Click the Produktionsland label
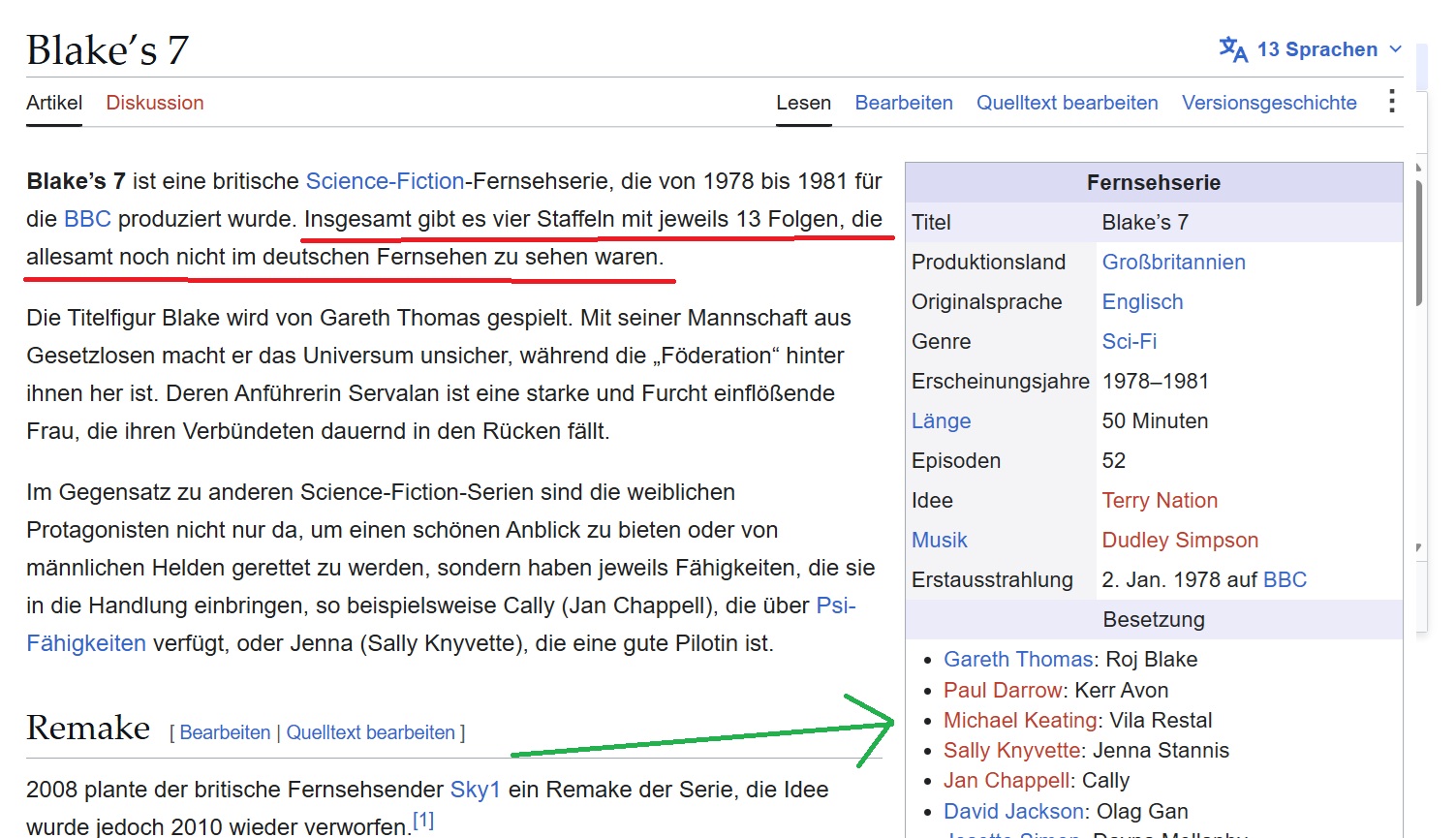1456x838 pixels. (x=988, y=262)
